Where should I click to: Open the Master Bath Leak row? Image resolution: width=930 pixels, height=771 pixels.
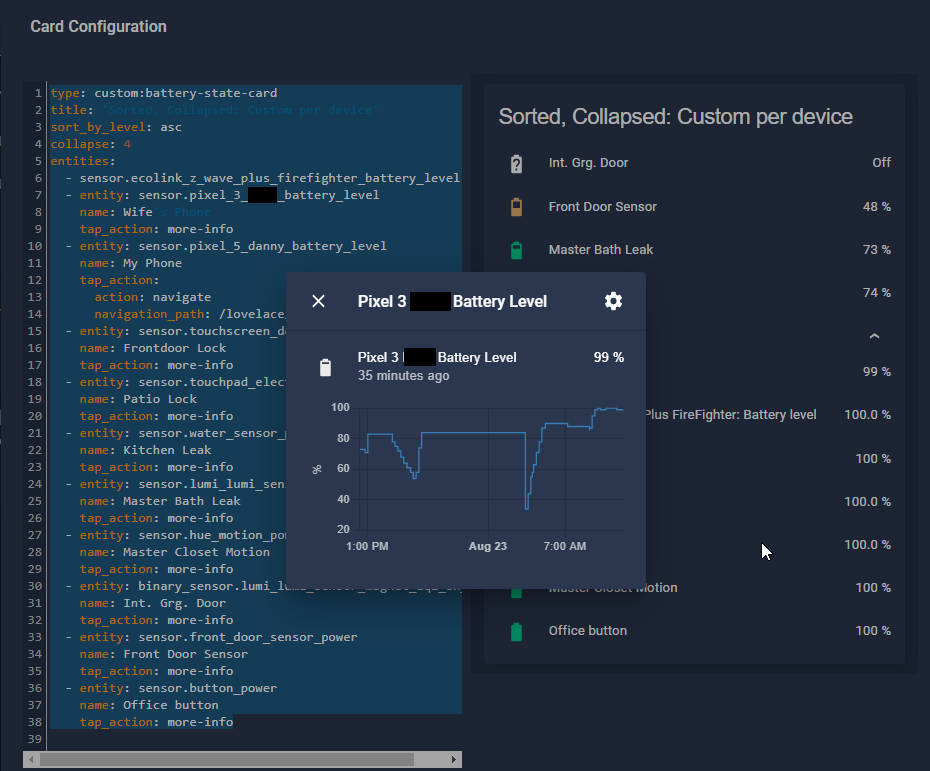pos(695,250)
